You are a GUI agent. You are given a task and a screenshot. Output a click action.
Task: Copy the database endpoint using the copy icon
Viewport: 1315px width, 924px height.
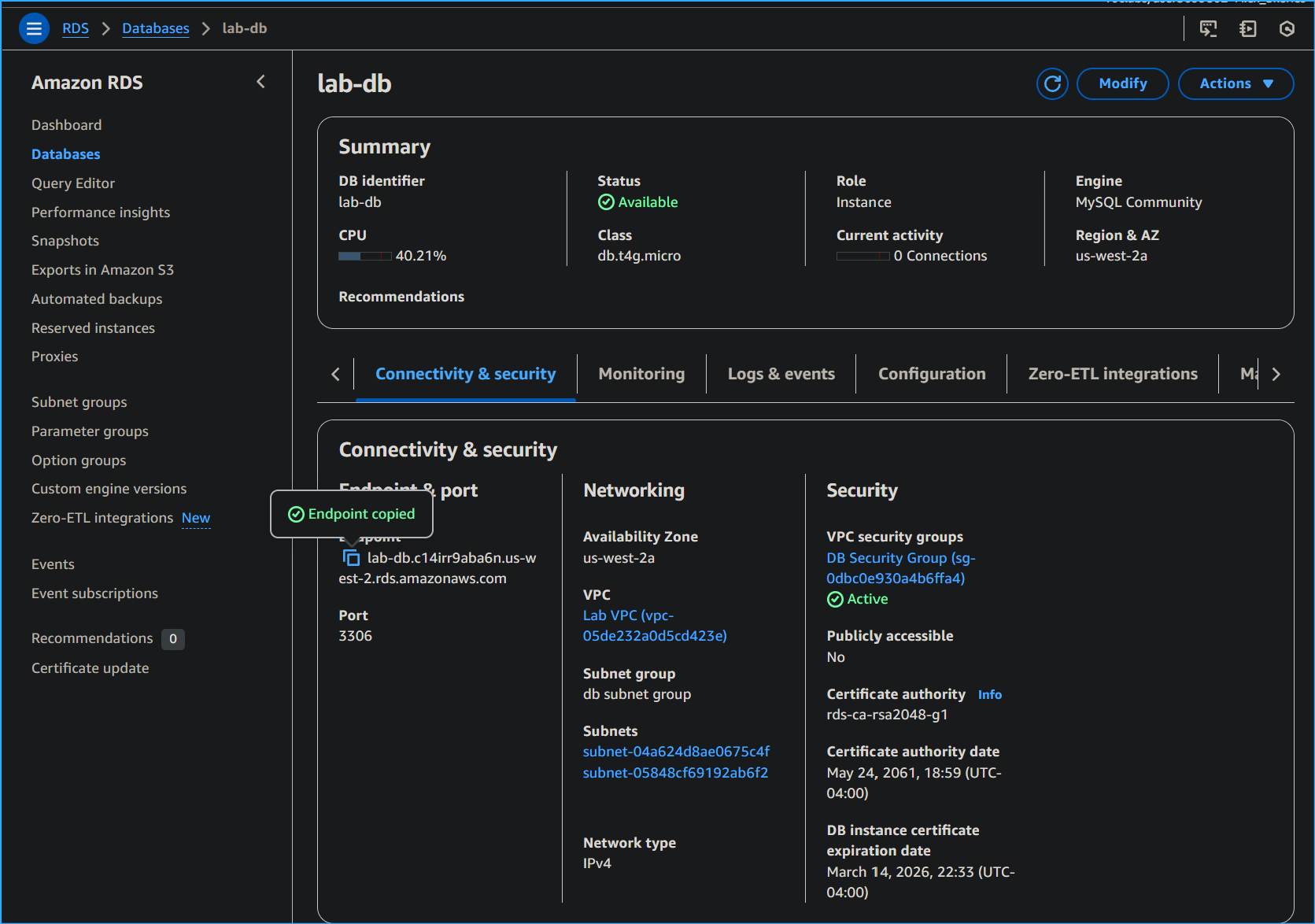(x=350, y=557)
